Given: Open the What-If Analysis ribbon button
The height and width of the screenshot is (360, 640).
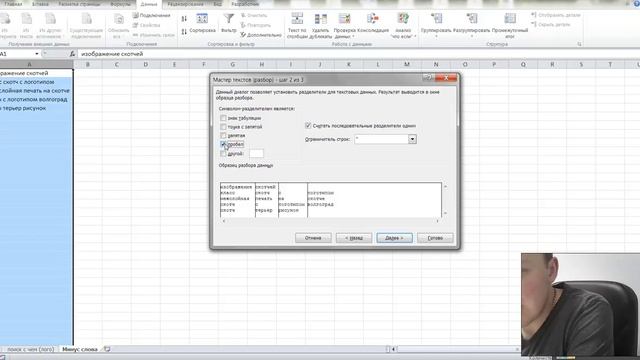Looking at the screenshot, I should [x=403, y=25].
